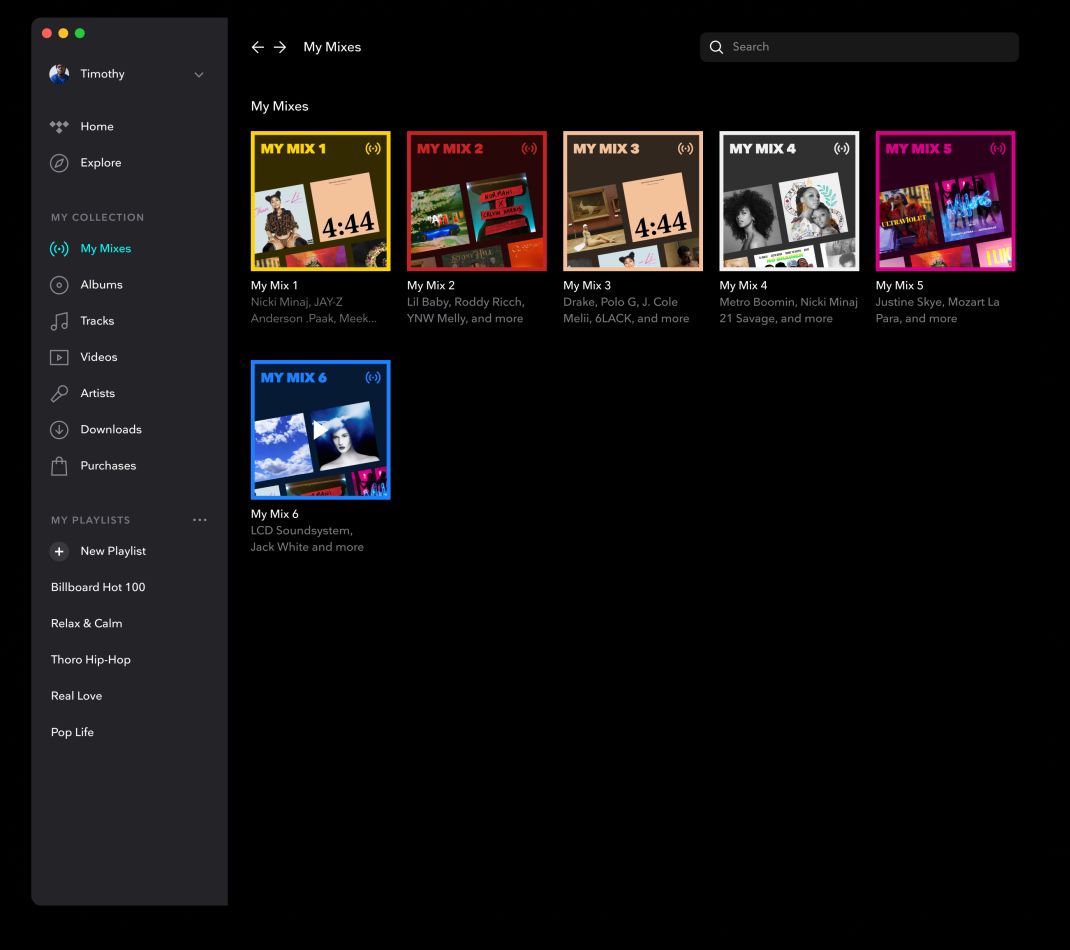Open the My Playlists three-dot options

point(199,520)
